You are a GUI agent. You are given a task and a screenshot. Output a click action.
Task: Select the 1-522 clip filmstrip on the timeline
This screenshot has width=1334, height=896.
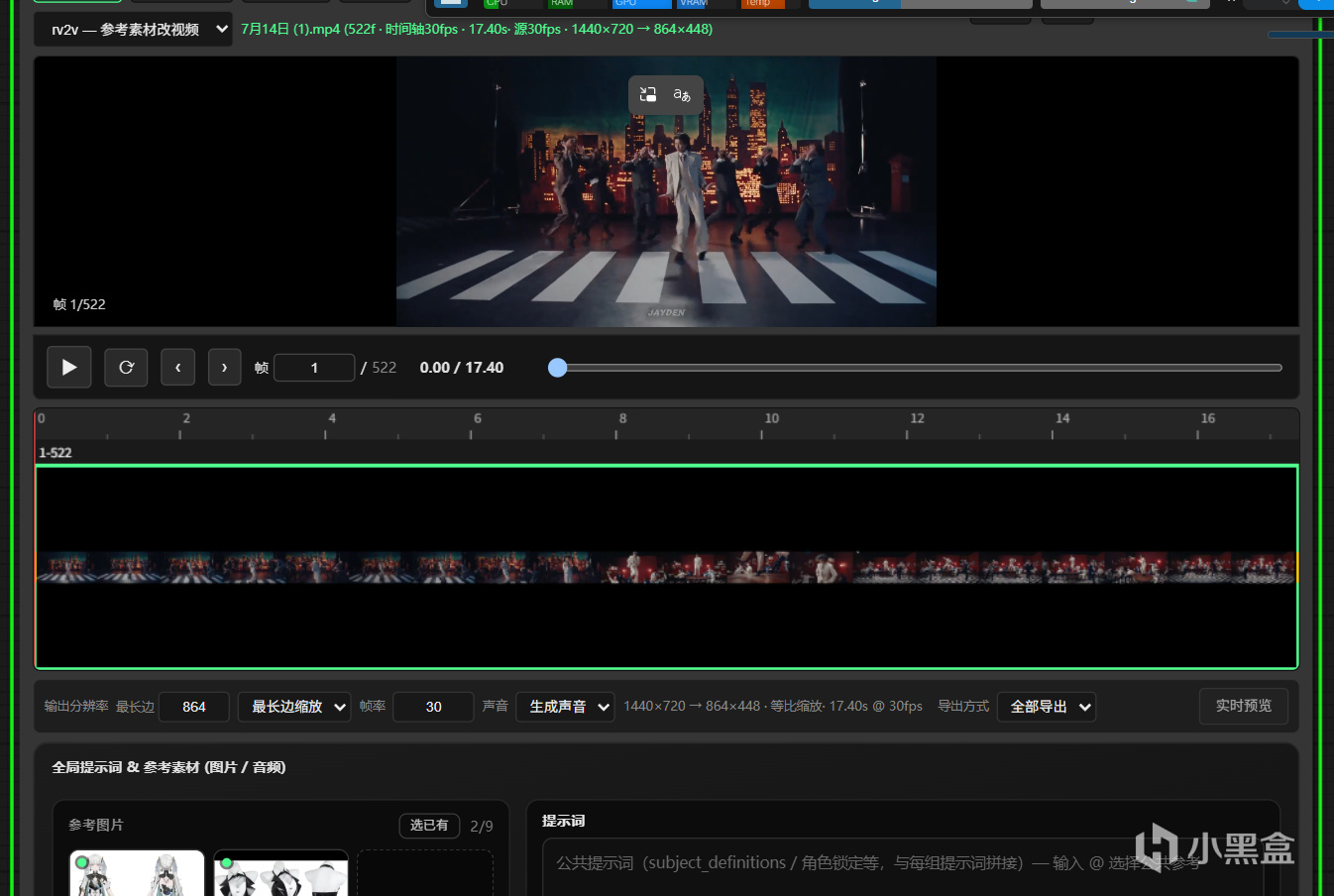click(666, 568)
